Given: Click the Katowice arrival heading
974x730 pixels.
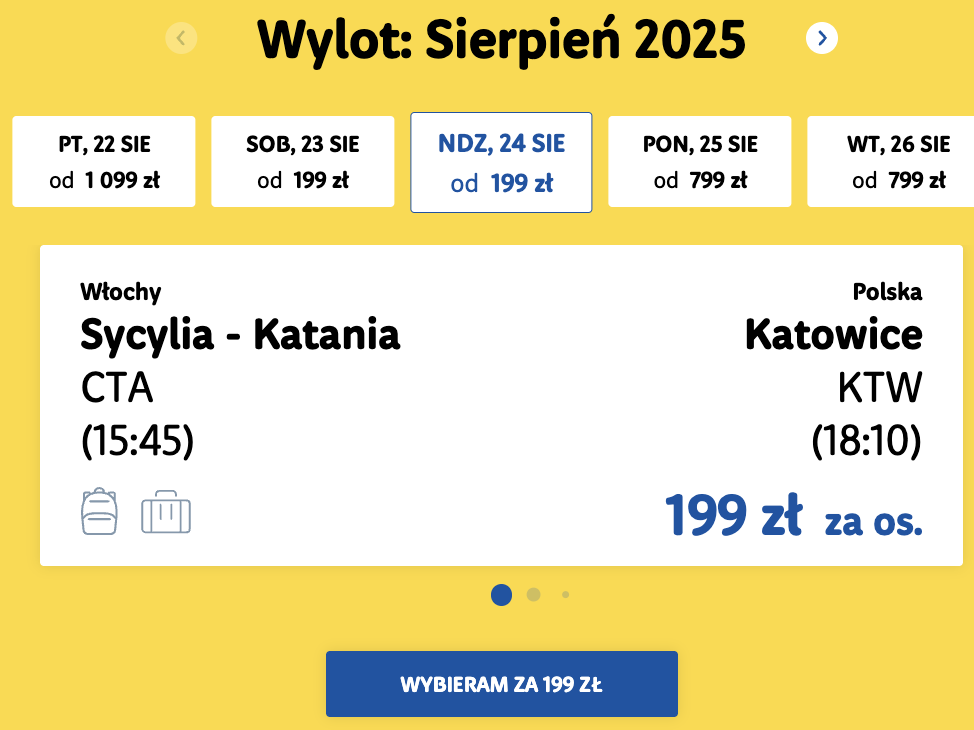Looking at the screenshot, I should tap(834, 334).
